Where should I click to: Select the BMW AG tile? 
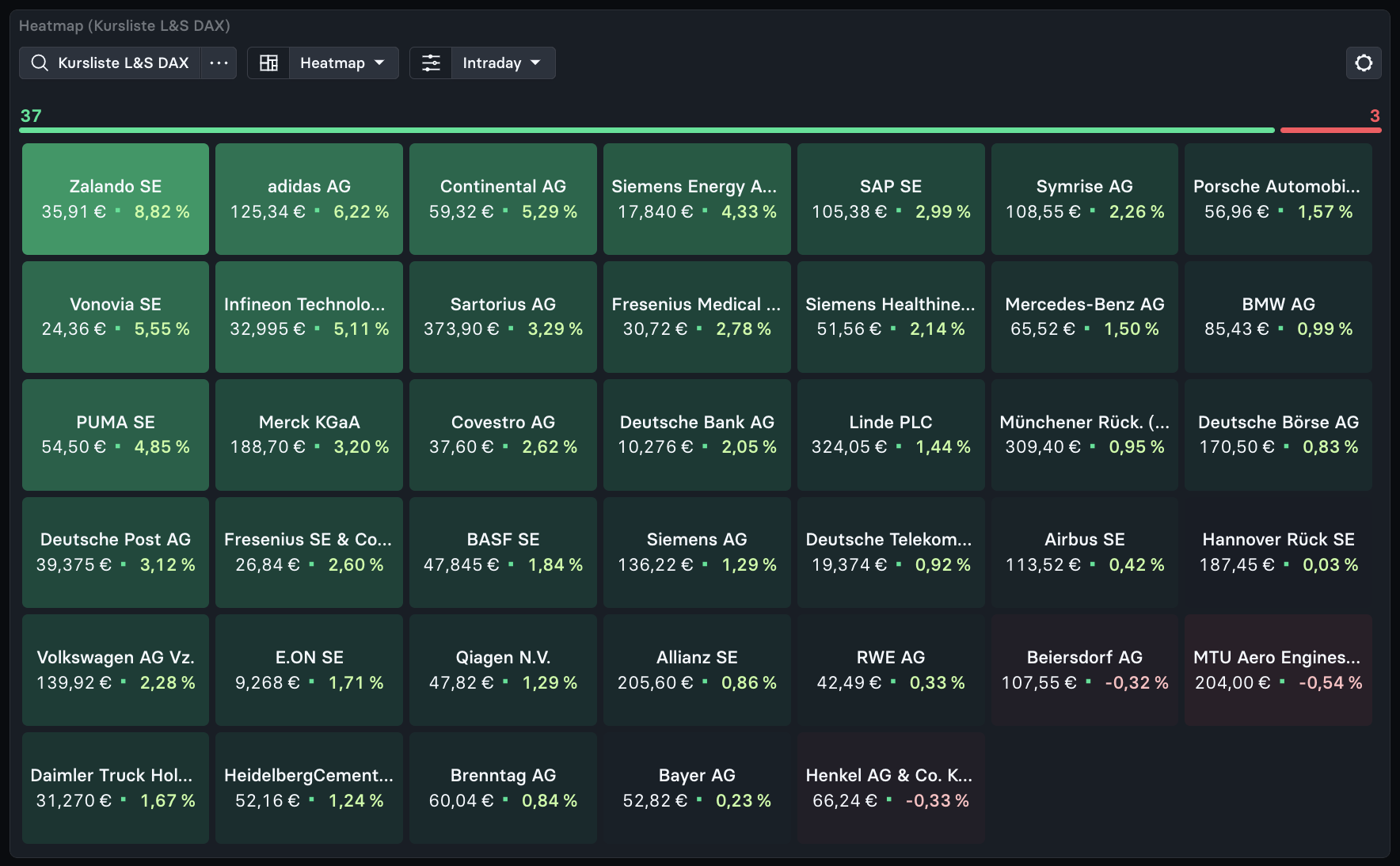click(1278, 317)
